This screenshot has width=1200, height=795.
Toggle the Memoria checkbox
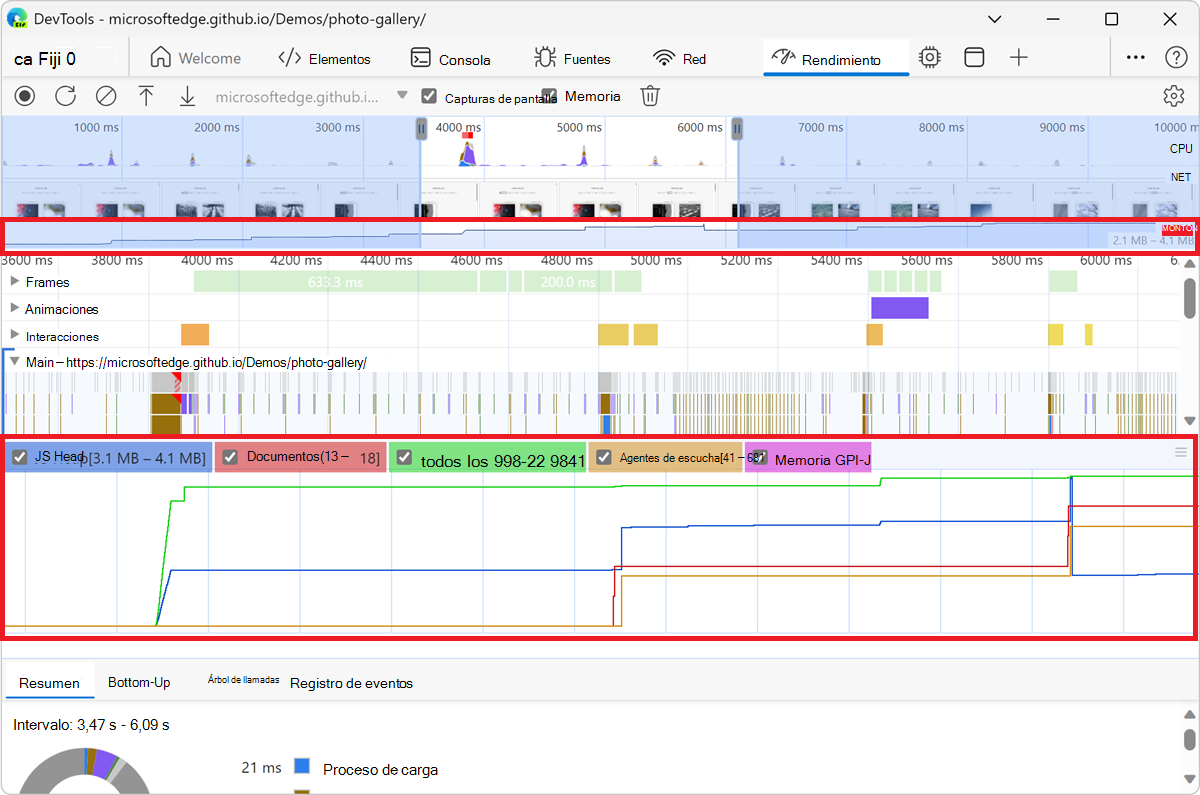tap(549, 96)
